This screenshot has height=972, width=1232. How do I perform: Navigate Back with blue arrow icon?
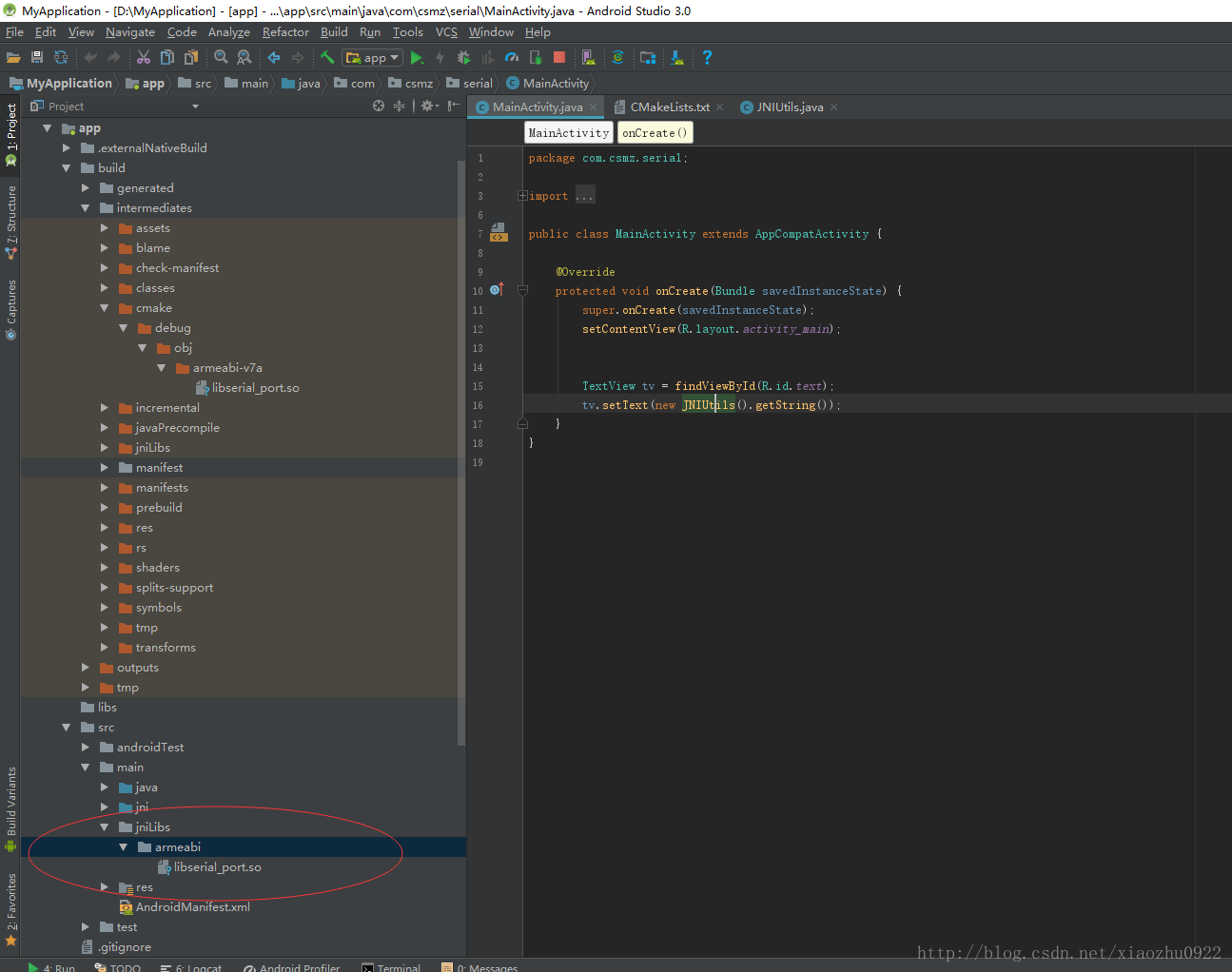coord(274,58)
